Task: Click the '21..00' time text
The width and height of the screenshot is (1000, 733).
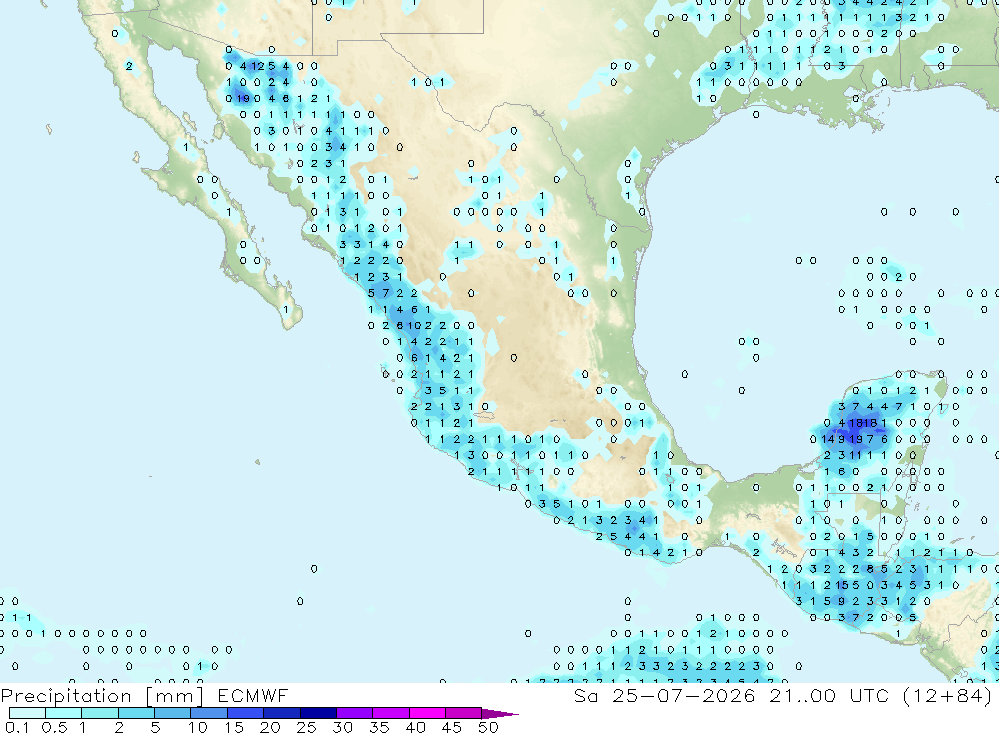Action: (802, 695)
